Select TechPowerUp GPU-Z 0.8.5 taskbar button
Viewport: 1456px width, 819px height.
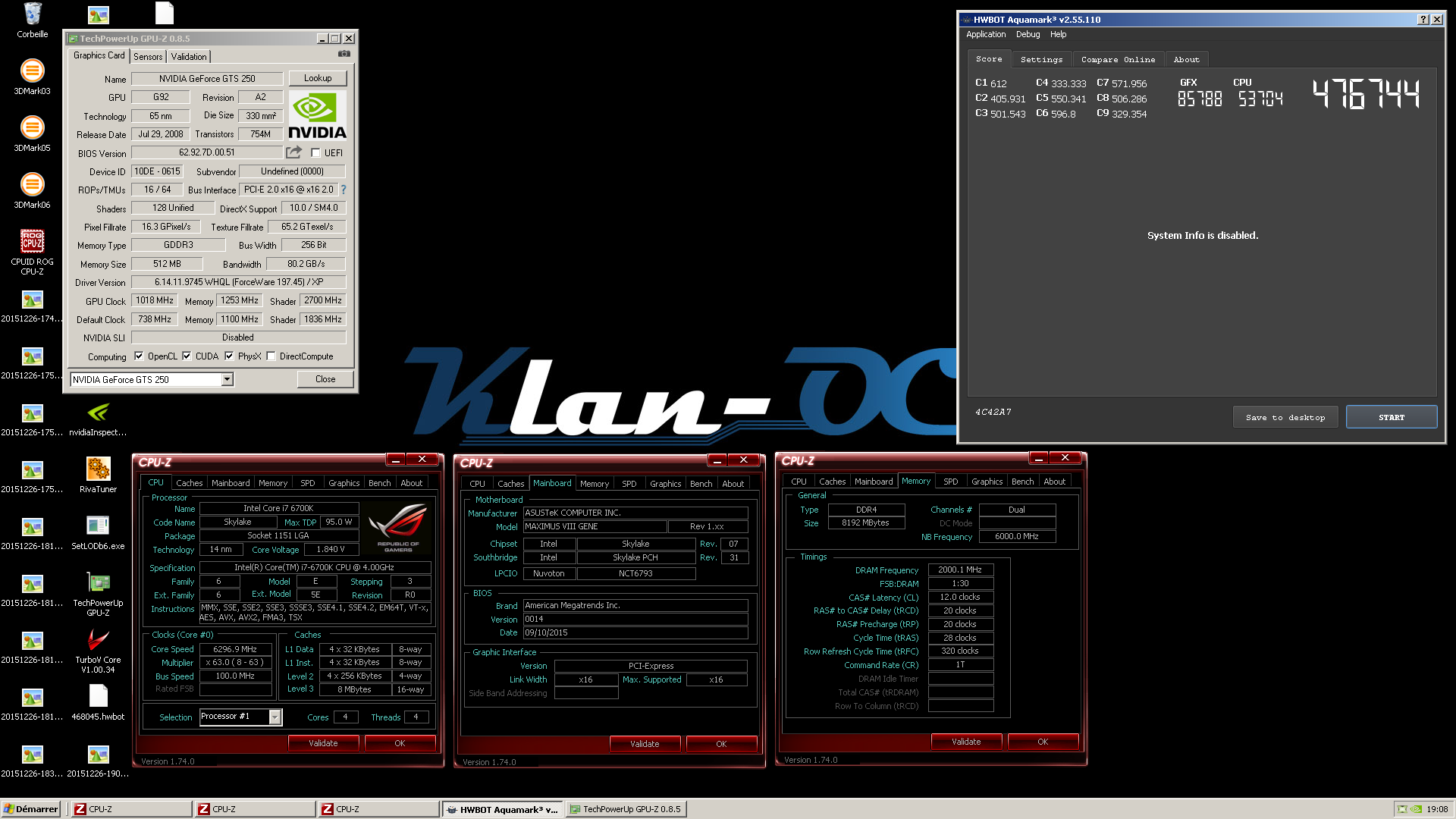(626, 809)
